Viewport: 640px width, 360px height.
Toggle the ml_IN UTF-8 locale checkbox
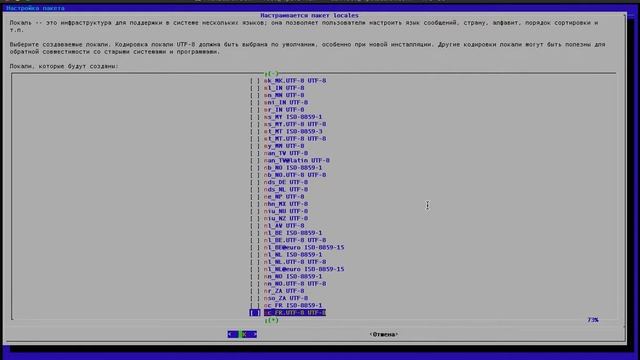click(255, 88)
